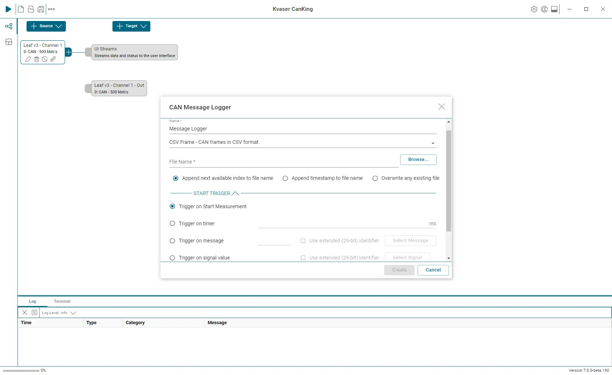
Task: Clear the log with the X icon
Action: pos(25,313)
